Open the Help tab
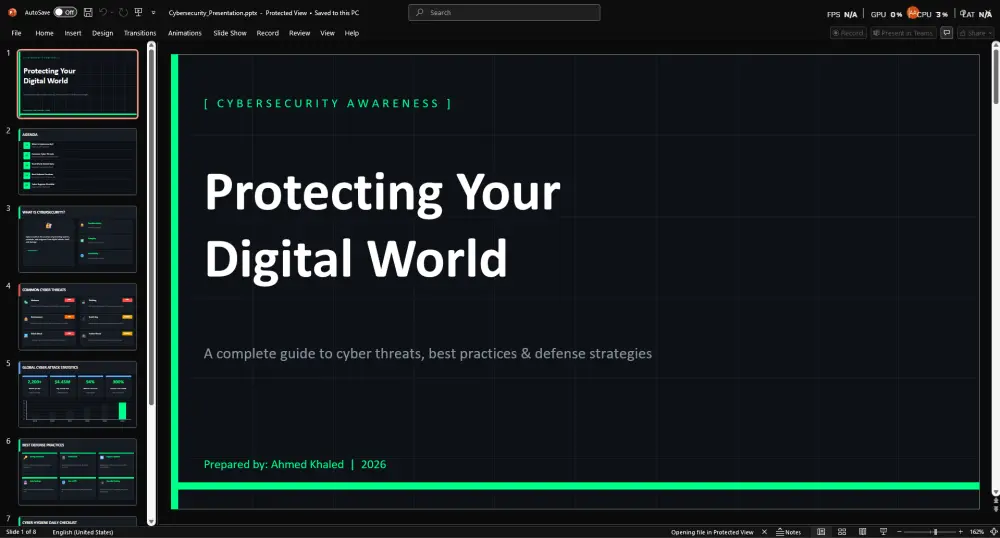 351,33
